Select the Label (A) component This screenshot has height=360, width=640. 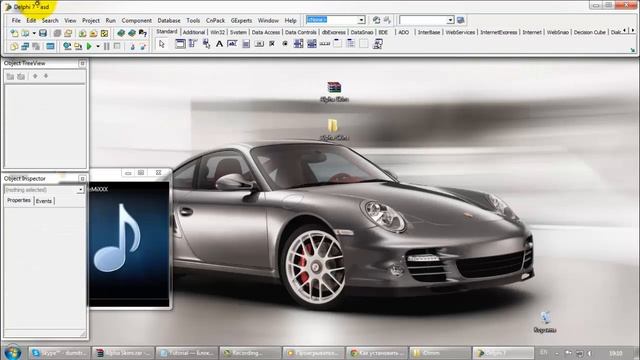[219, 44]
